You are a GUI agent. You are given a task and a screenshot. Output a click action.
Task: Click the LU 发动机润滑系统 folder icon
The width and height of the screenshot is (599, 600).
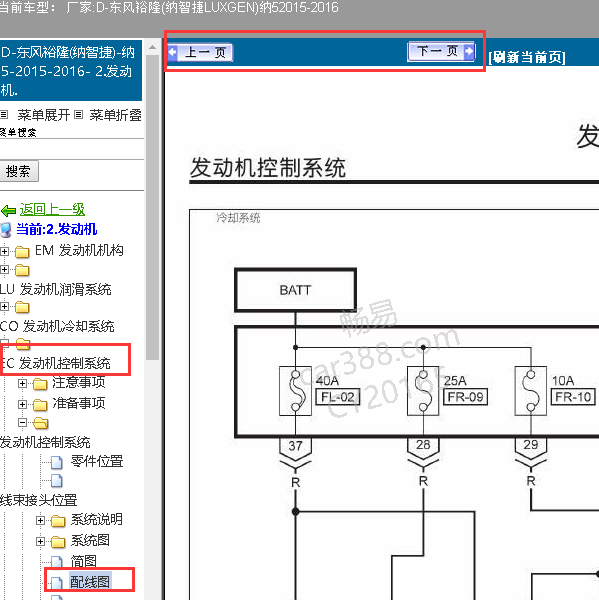coord(22,270)
